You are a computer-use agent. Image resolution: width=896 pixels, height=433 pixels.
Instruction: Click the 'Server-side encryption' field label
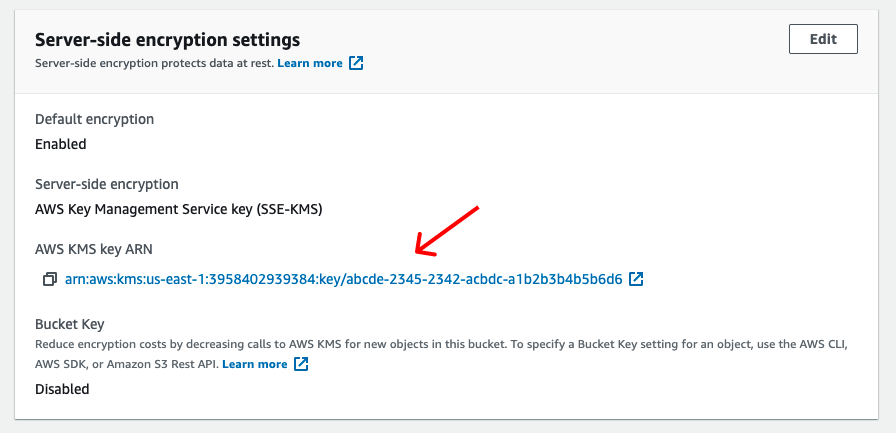coord(107,184)
